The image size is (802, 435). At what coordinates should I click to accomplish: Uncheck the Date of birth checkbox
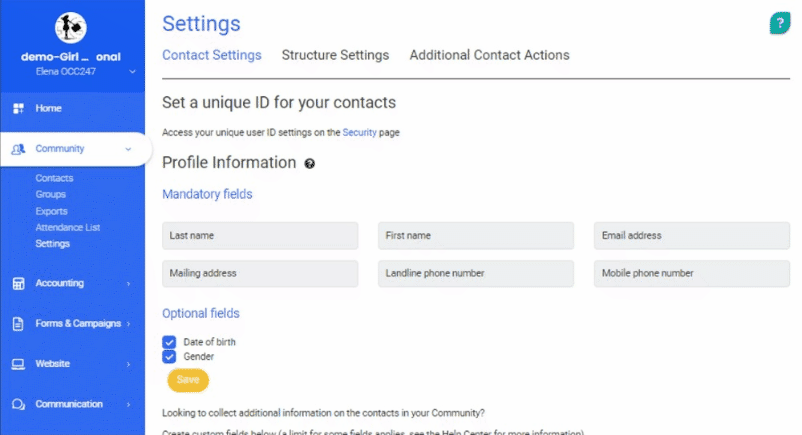point(169,342)
